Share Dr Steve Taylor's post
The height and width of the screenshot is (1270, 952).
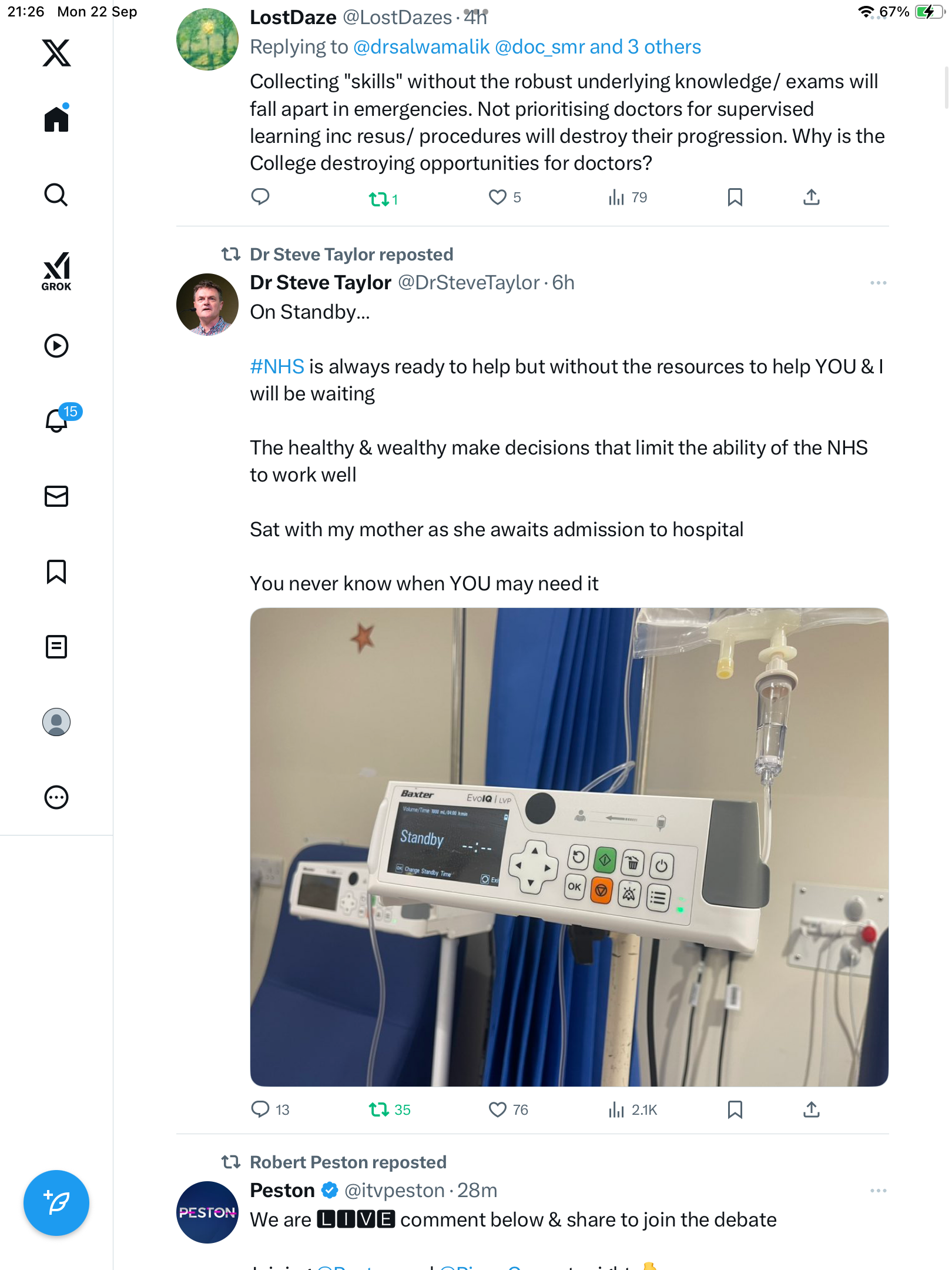click(x=811, y=1109)
